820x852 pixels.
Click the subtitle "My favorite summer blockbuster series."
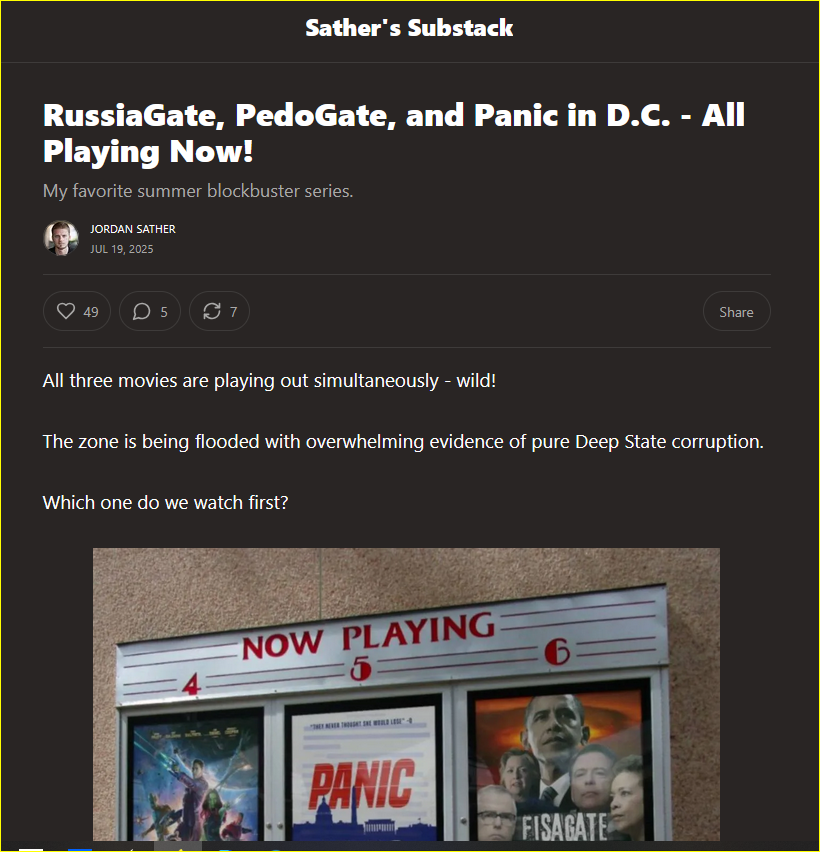[x=198, y=191]
